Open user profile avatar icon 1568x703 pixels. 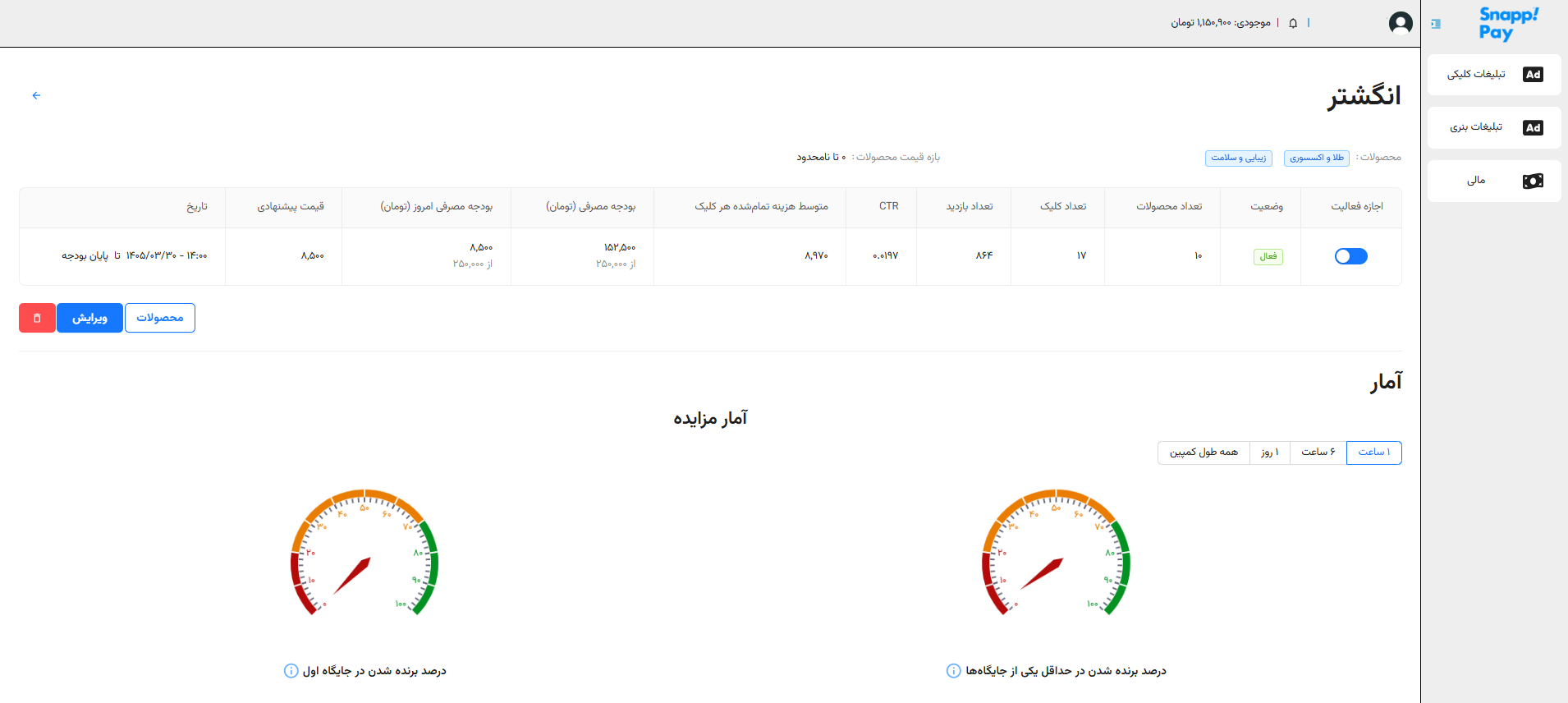[1401, 23]
